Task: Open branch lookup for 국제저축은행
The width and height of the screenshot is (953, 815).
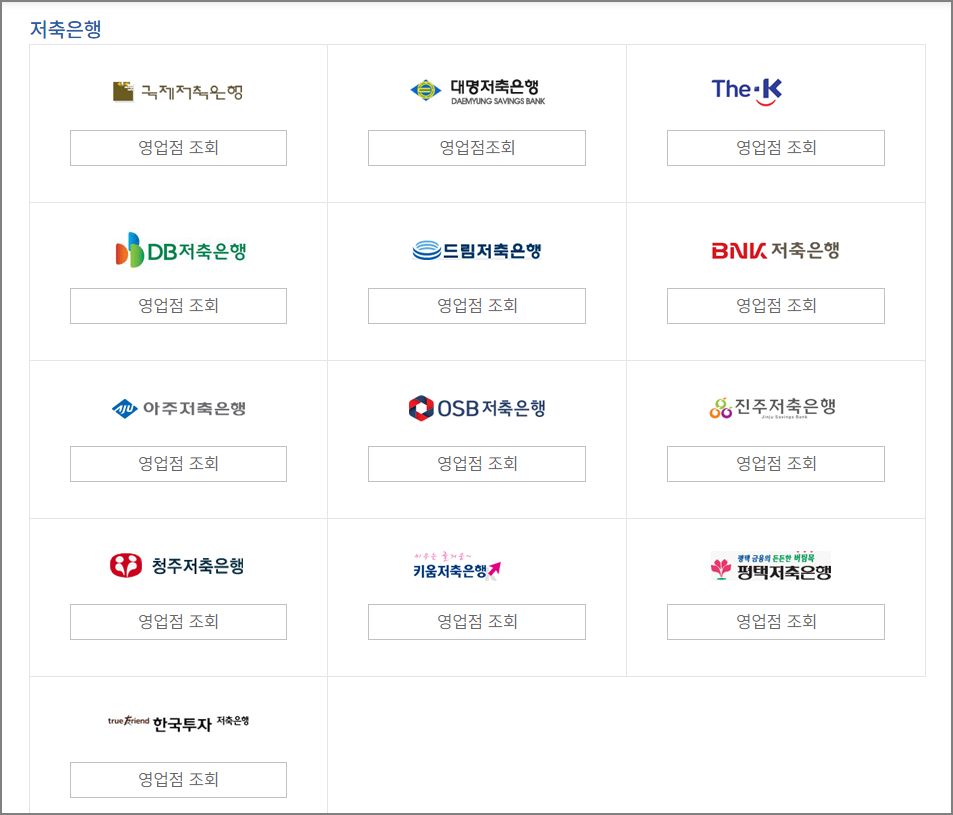Action: point(178,148)
